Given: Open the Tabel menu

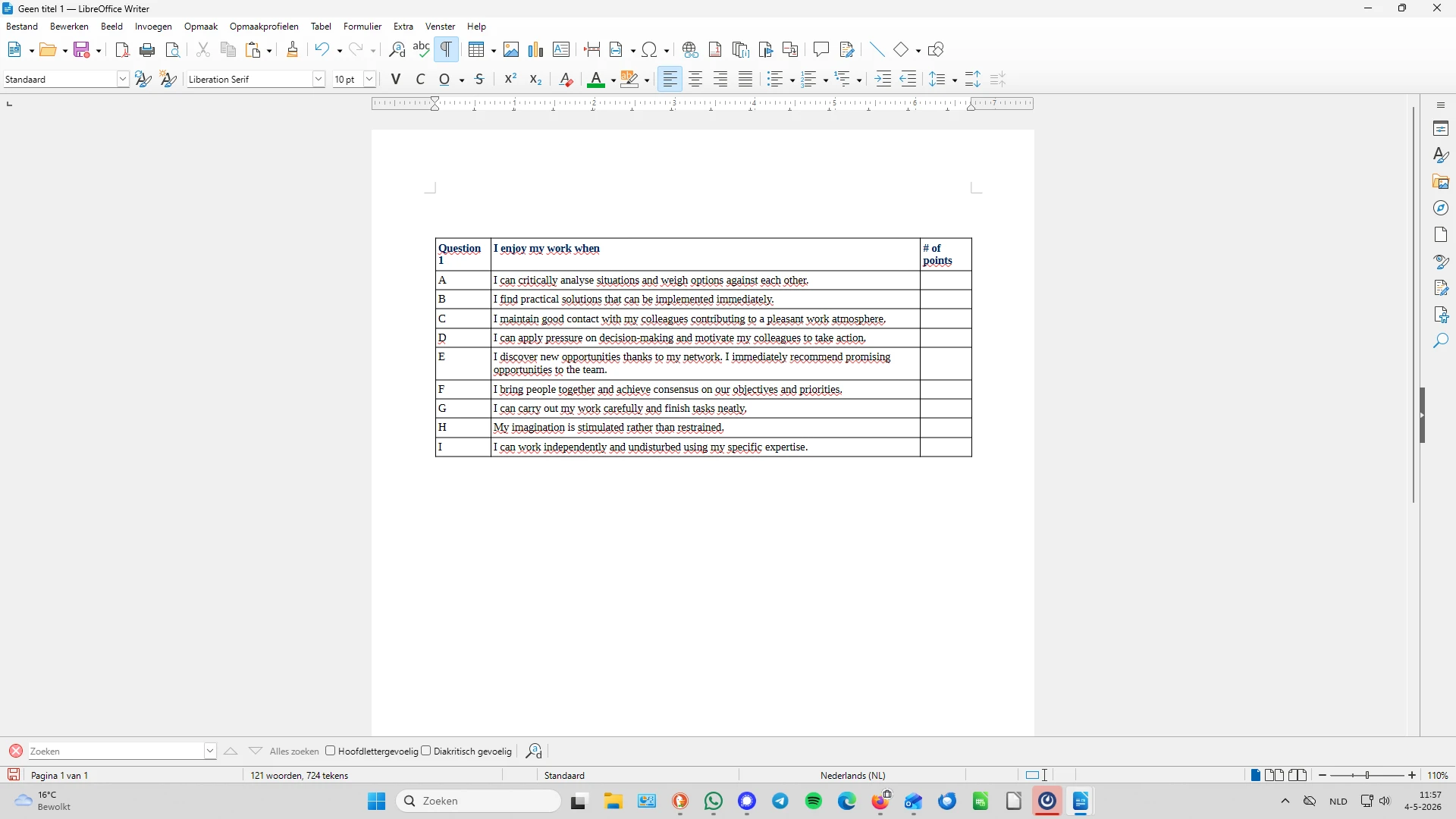Looking at the screenshot, I should (x=321, y=27).
